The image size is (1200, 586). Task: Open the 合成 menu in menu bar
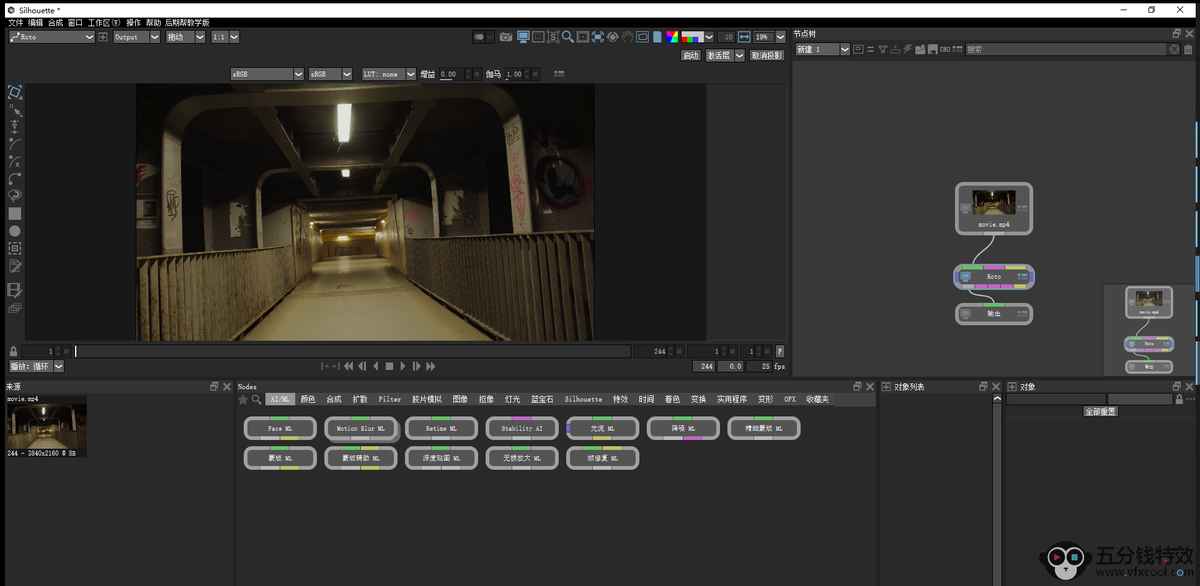pyautogui.click(x=55, y=22)
